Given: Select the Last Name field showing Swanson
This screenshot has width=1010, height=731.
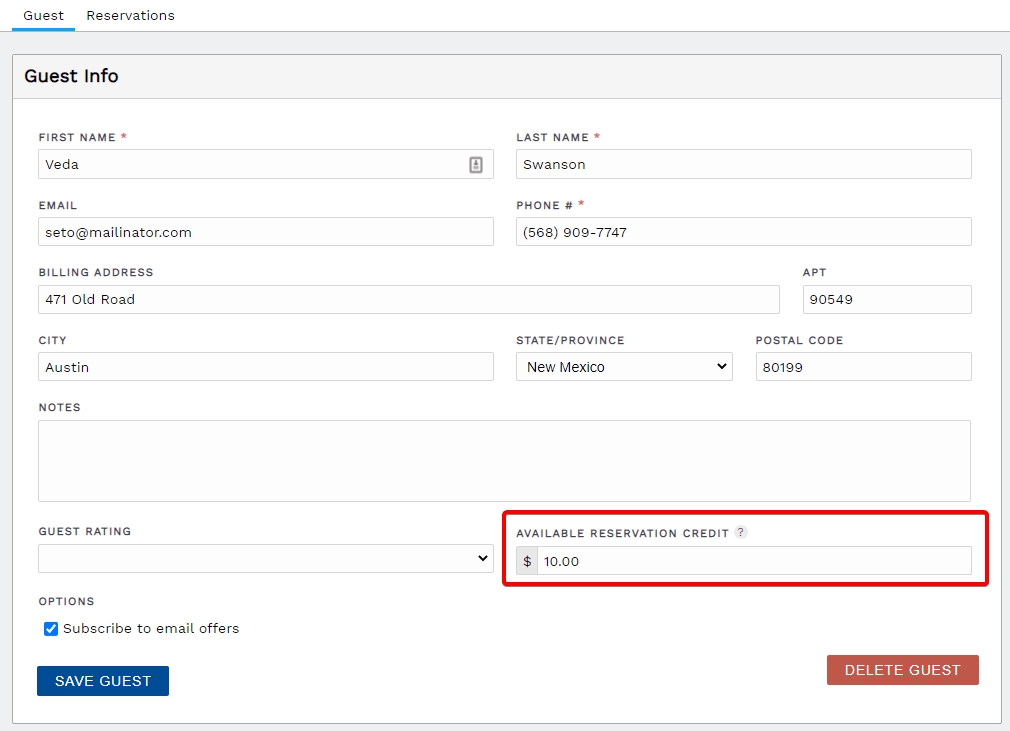Looking at the screenshot, I should [743, 163].
